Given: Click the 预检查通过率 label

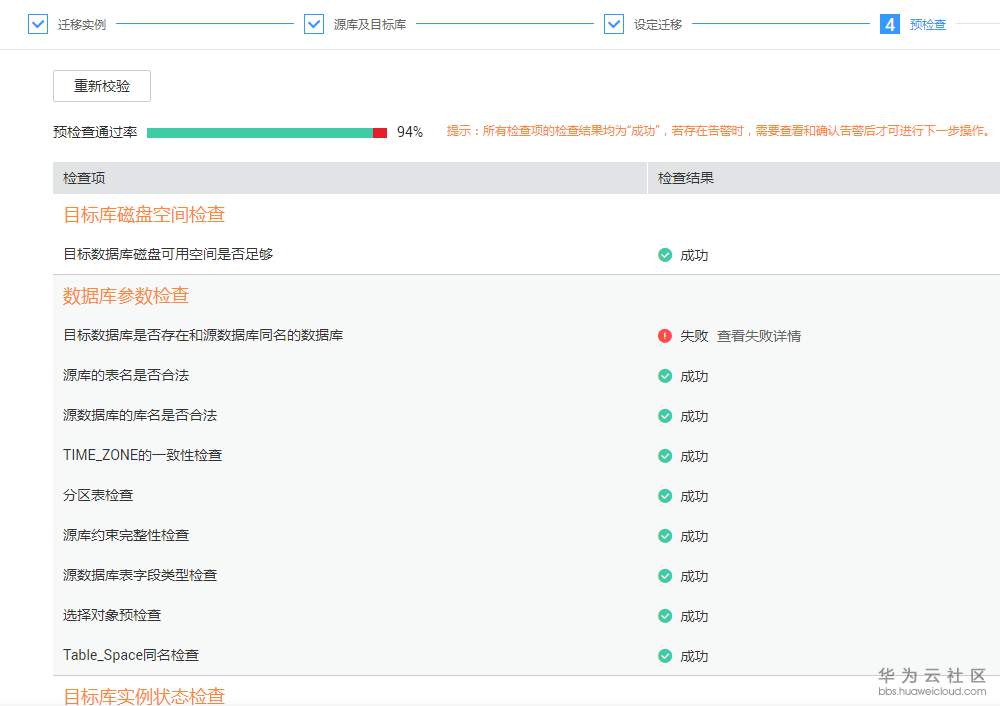Looking at the screenshot, I should click(95, 132).
